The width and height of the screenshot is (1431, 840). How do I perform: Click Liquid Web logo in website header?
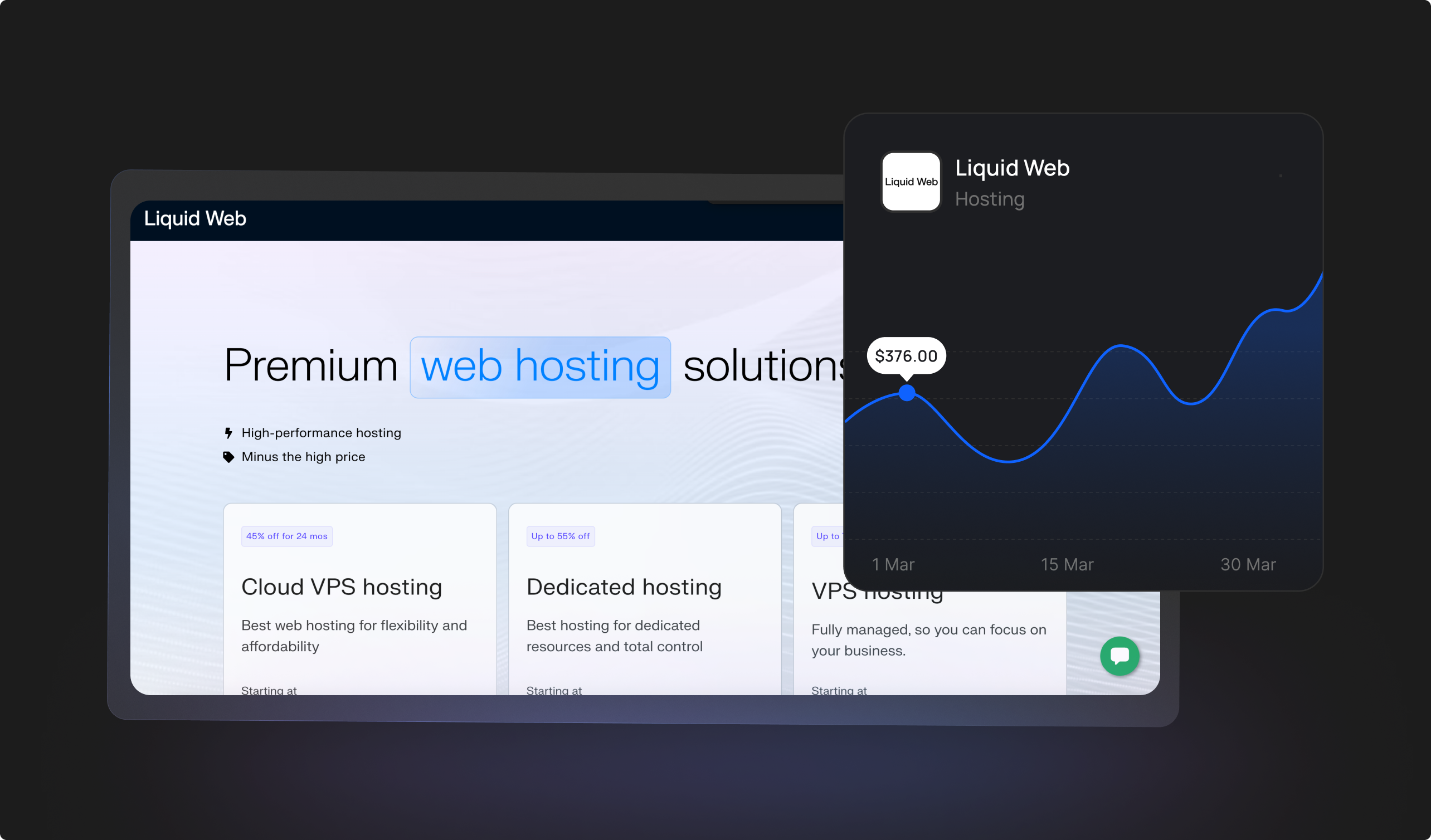(195, 218)
